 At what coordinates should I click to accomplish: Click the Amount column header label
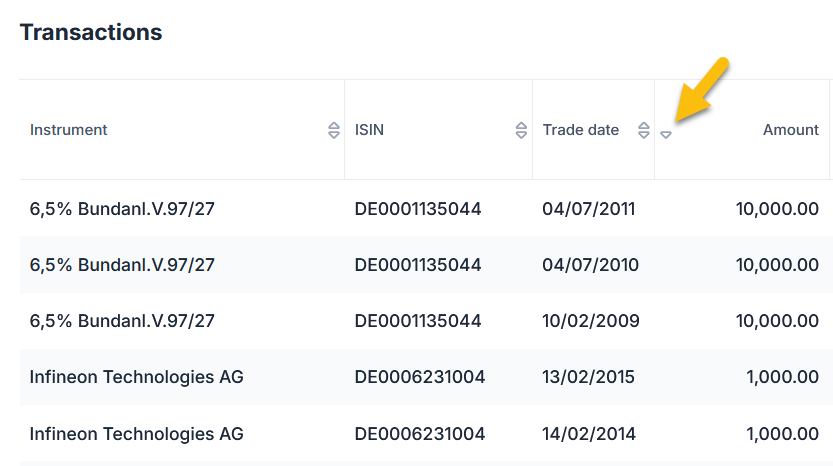(x=791, y=130)
